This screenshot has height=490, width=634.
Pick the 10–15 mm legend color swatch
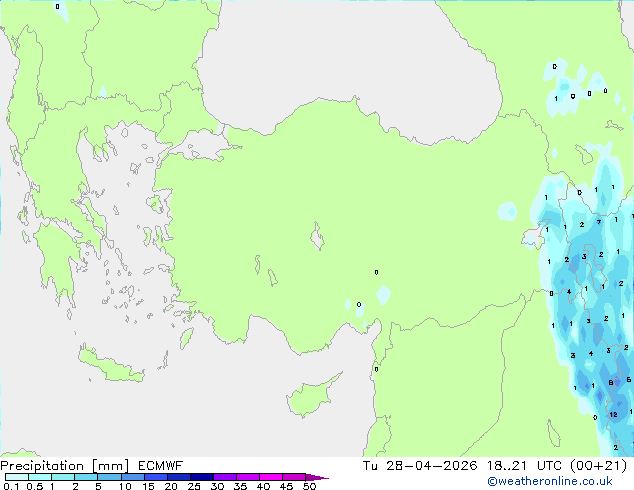tap(132, 477)
